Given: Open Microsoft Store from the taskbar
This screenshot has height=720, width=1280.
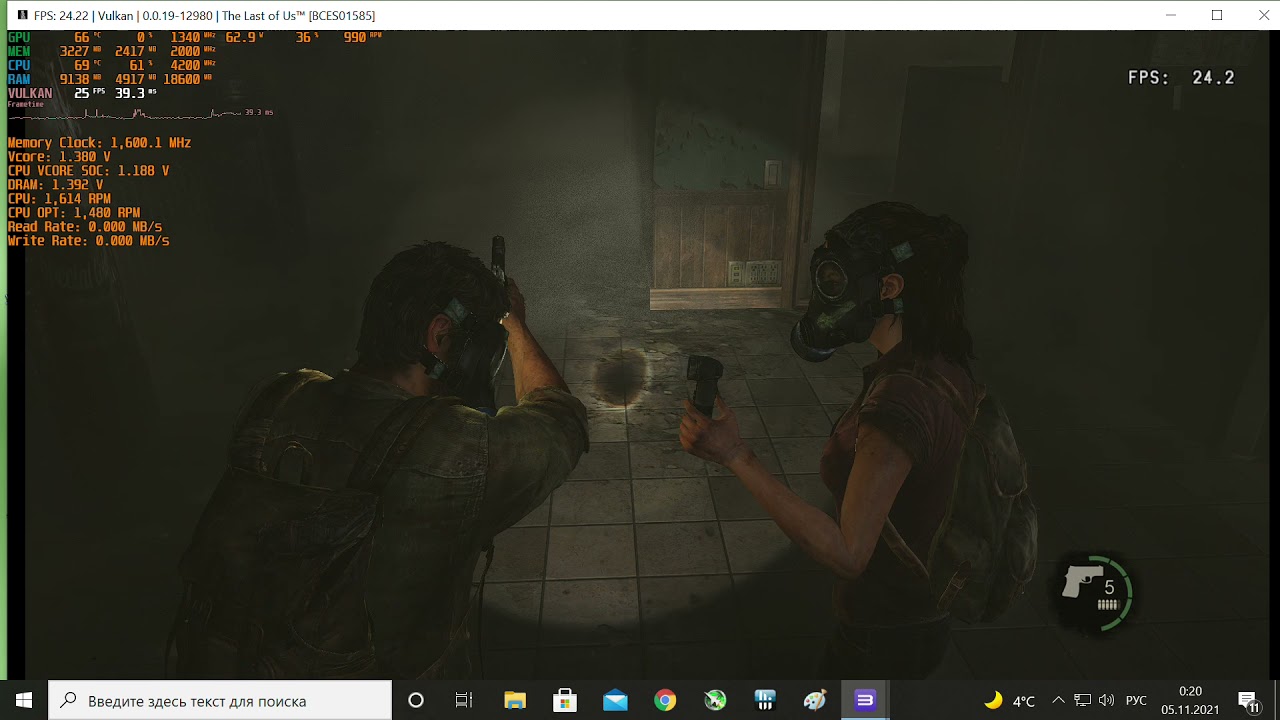Looking at the screenshot, I should (x=565, y=700).
